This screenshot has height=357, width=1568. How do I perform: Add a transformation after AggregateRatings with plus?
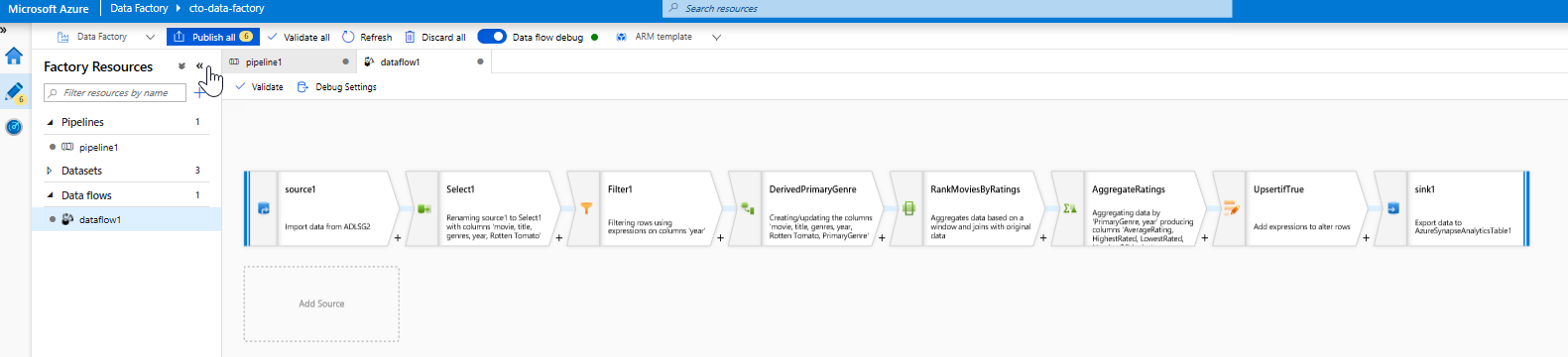[x=1205, y=238]
